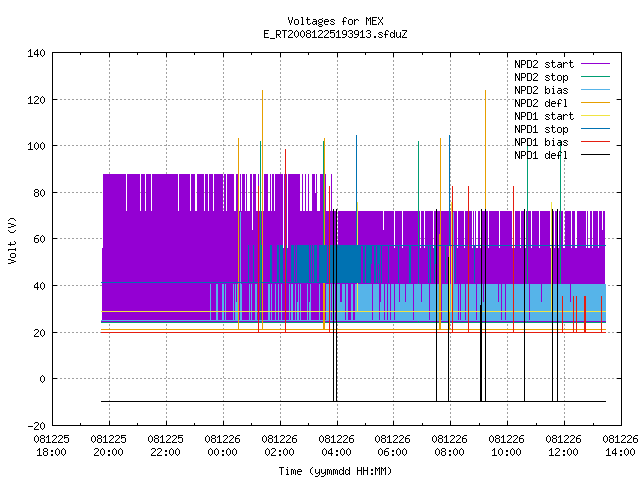The width and height of the screenshot is (640, 480).
Task: Select the "NPD2 start" legend label
Action: 544,64
